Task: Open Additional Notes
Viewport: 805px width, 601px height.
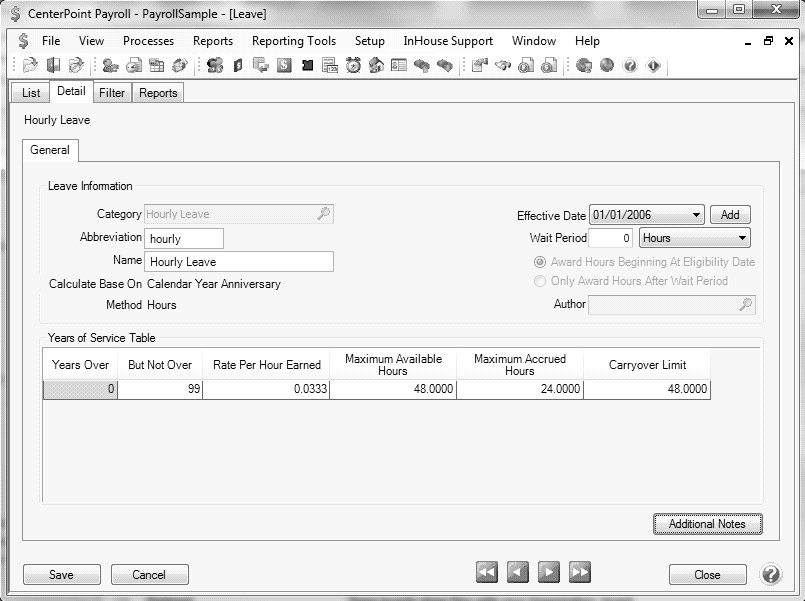Action: tap(707, 524)
